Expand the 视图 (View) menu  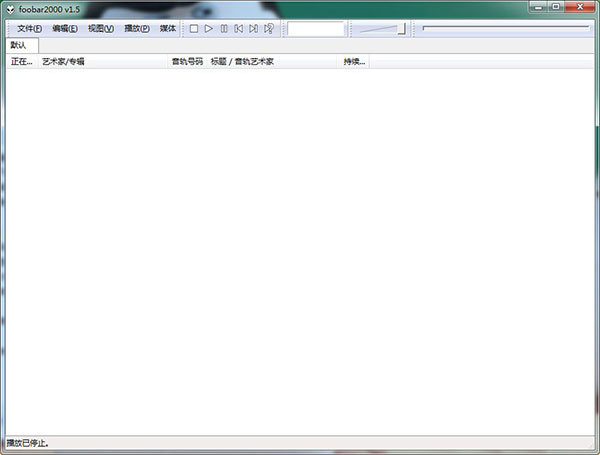coord(101,29)
